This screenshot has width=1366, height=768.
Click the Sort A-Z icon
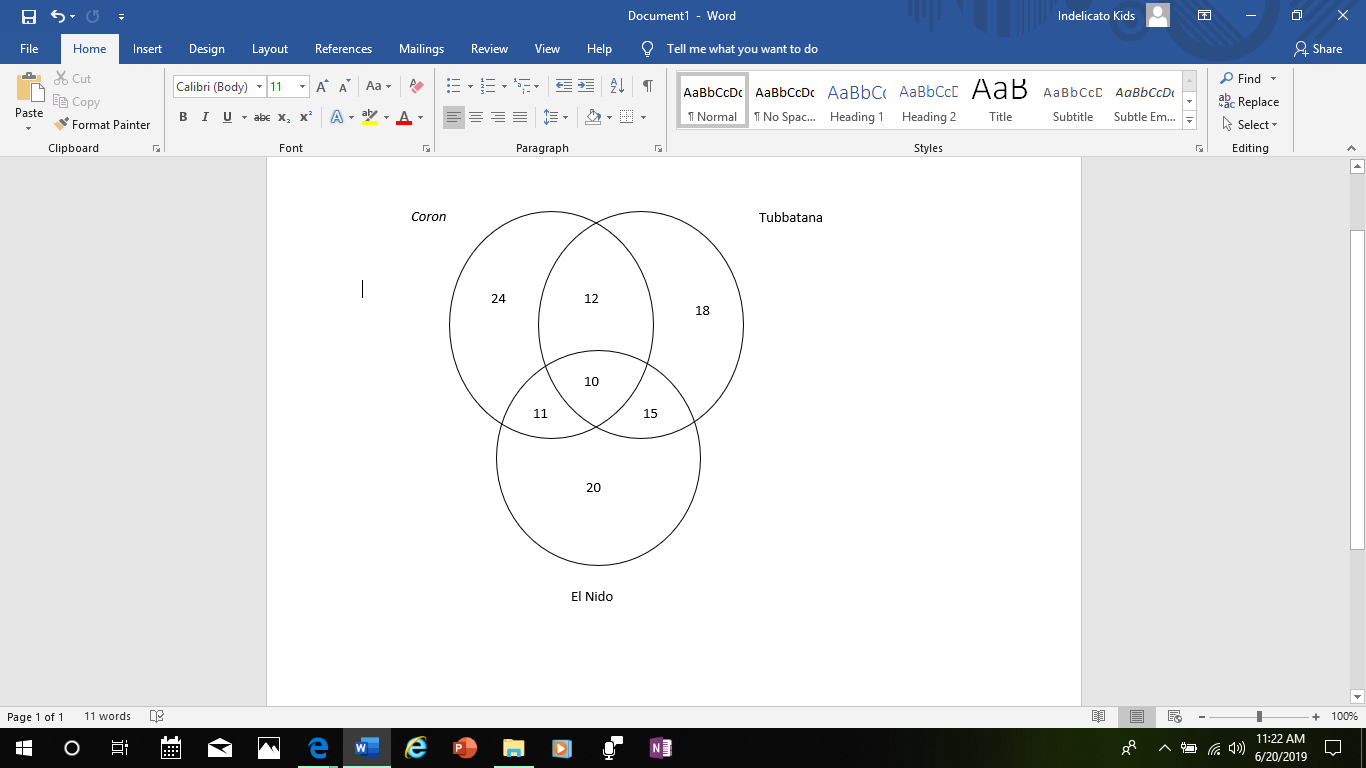(x=617, y=87)
